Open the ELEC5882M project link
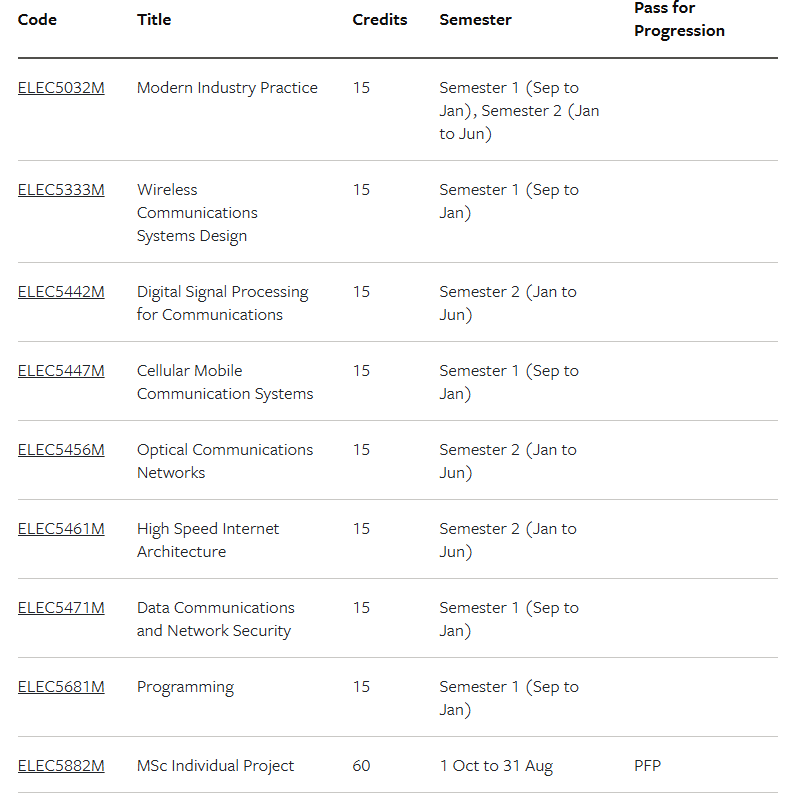 (x=61, y=766)
